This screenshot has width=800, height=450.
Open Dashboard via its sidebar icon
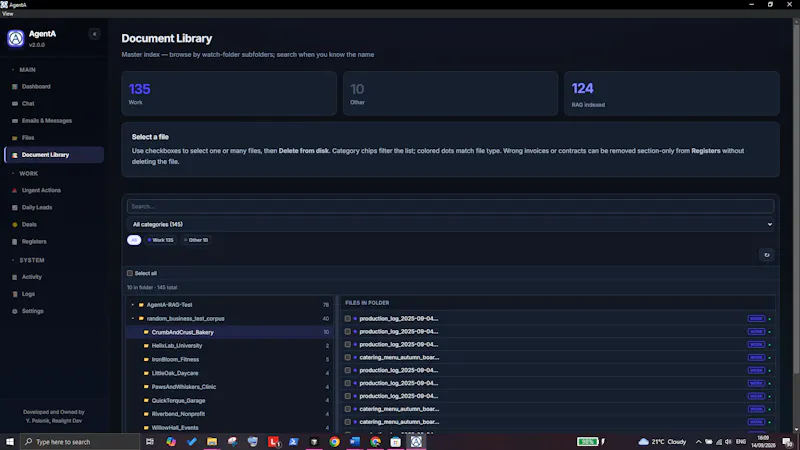click(15, 87)
